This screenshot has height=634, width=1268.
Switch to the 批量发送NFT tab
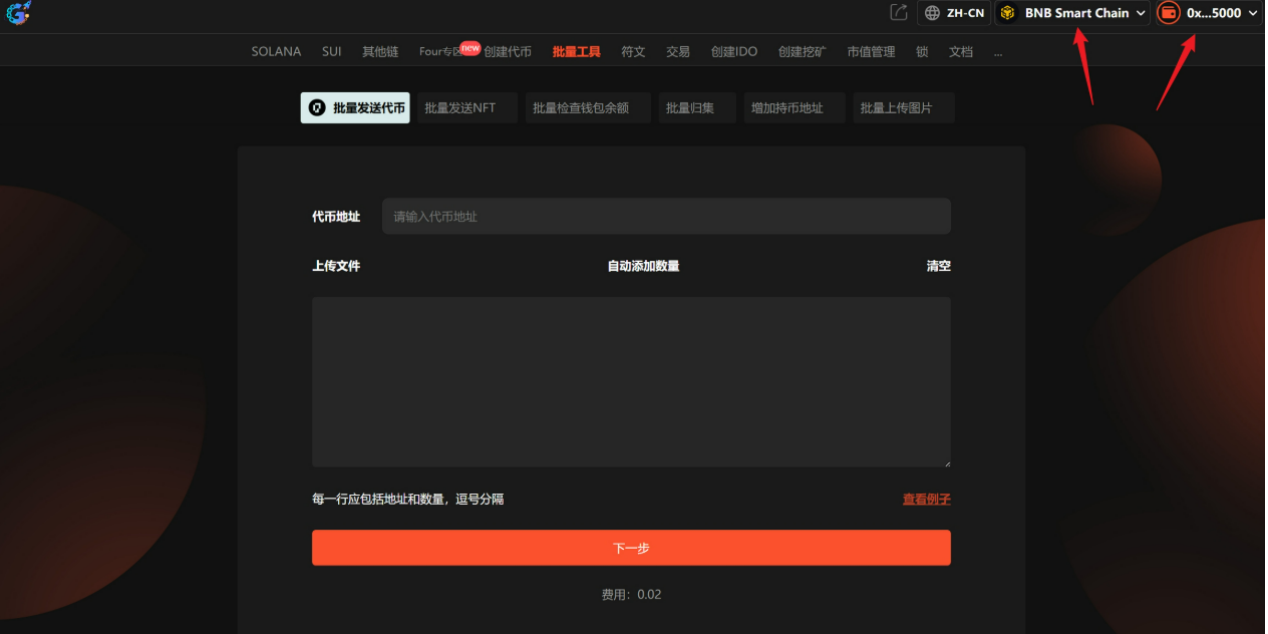pos(460,108)
